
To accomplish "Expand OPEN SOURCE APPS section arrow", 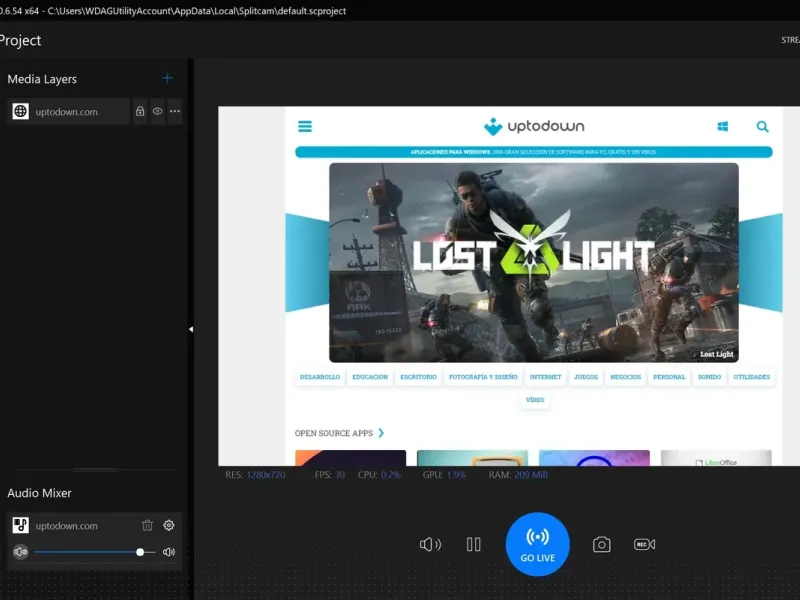I will 381,433.
